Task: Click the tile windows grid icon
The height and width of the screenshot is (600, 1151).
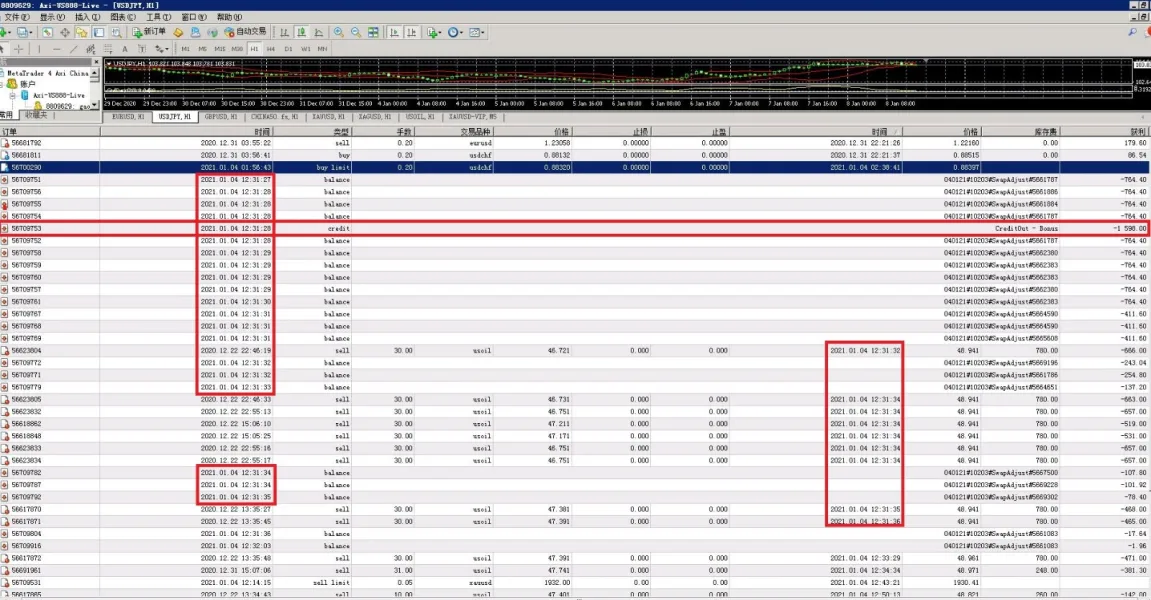Action: tap(373, 32)
